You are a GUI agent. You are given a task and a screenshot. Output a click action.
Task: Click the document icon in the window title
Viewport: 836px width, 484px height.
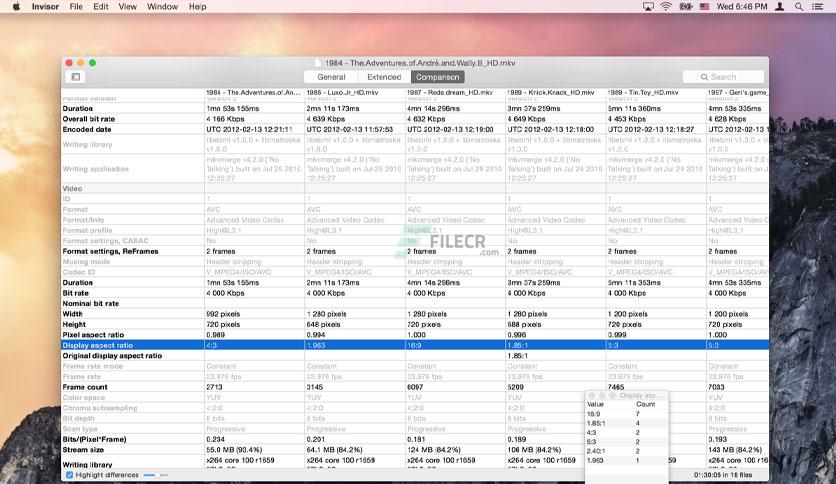[318, 63]
